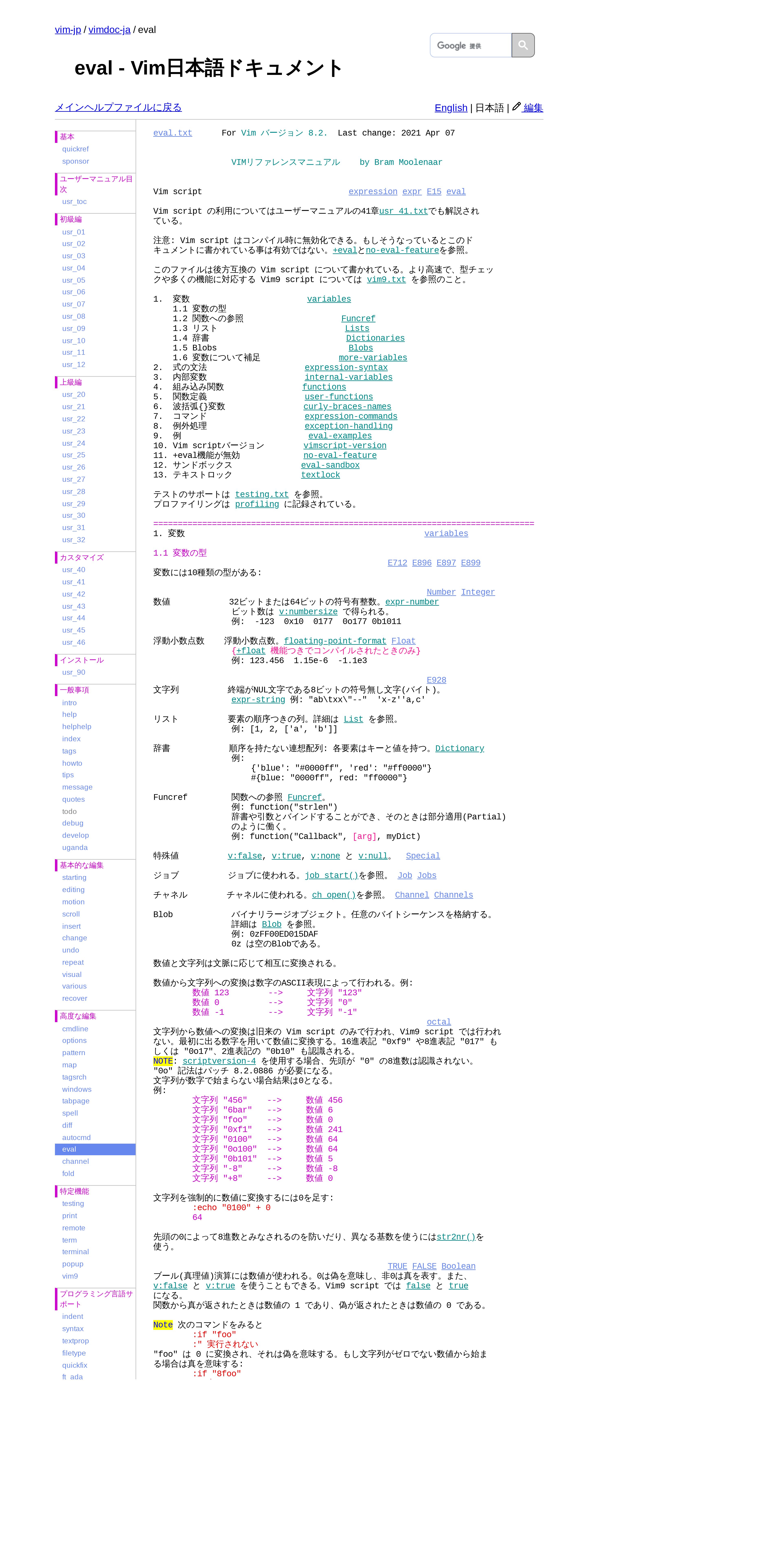Jump to the Funcref contents link

click(x=359, y=319)
